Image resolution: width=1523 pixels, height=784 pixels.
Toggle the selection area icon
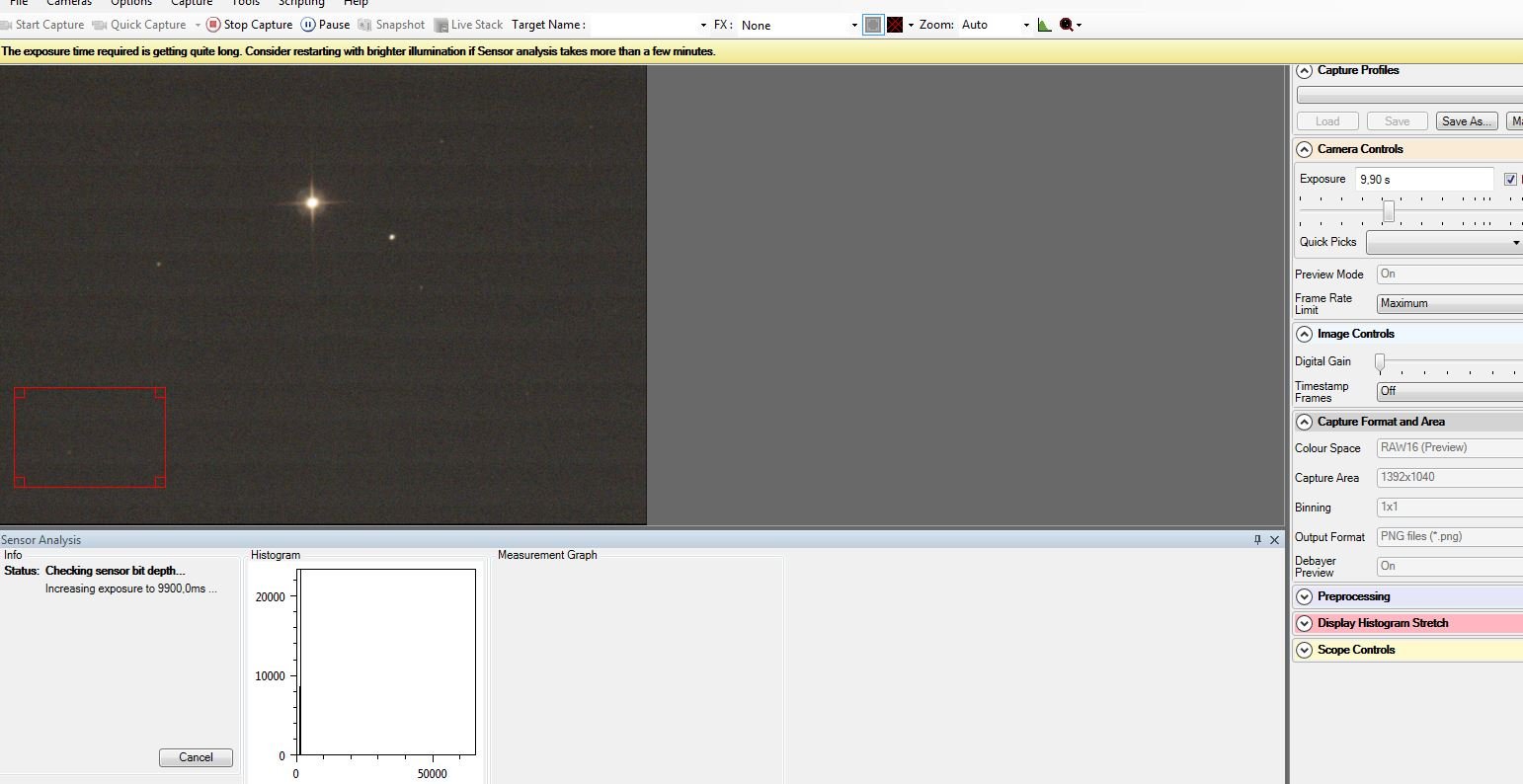(x=873, y=25)
